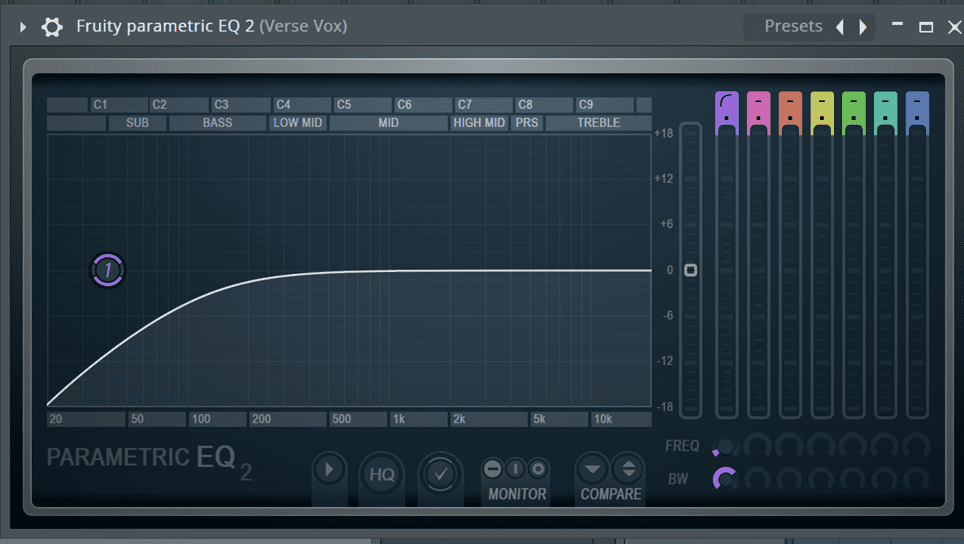This screenshot has height=544, width=964.
Task: Select the teal band 6 slider handle
Action: (x=885, y=114)
